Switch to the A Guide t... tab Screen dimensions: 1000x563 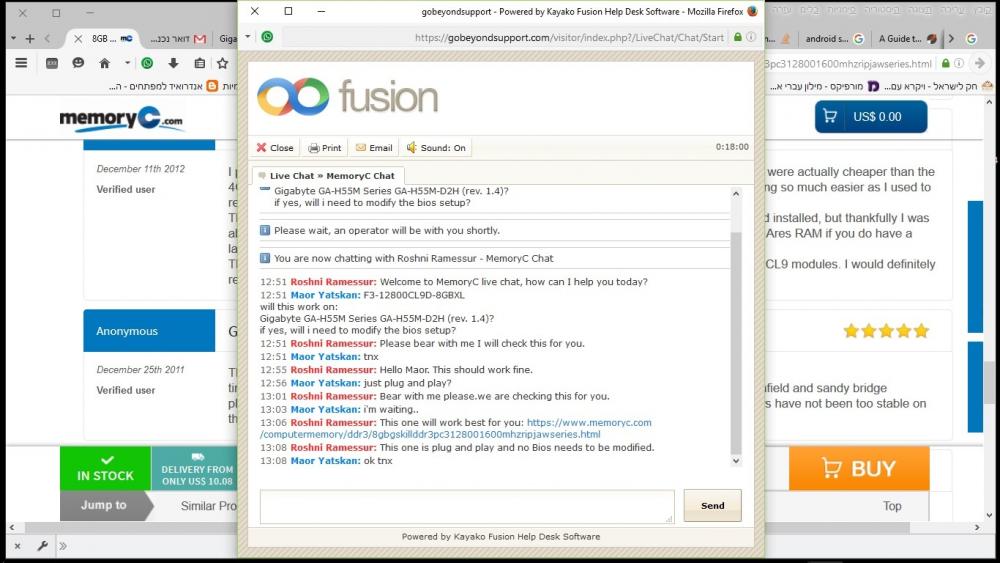[x=907, y=39]
